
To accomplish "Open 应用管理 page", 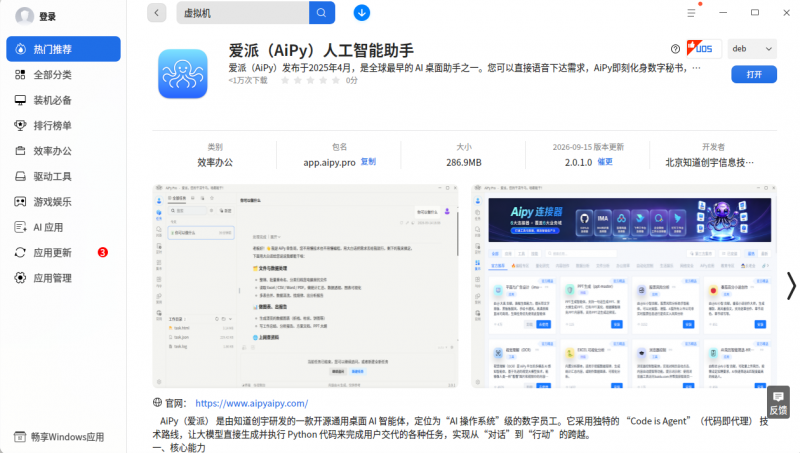I will click(63, 278).
